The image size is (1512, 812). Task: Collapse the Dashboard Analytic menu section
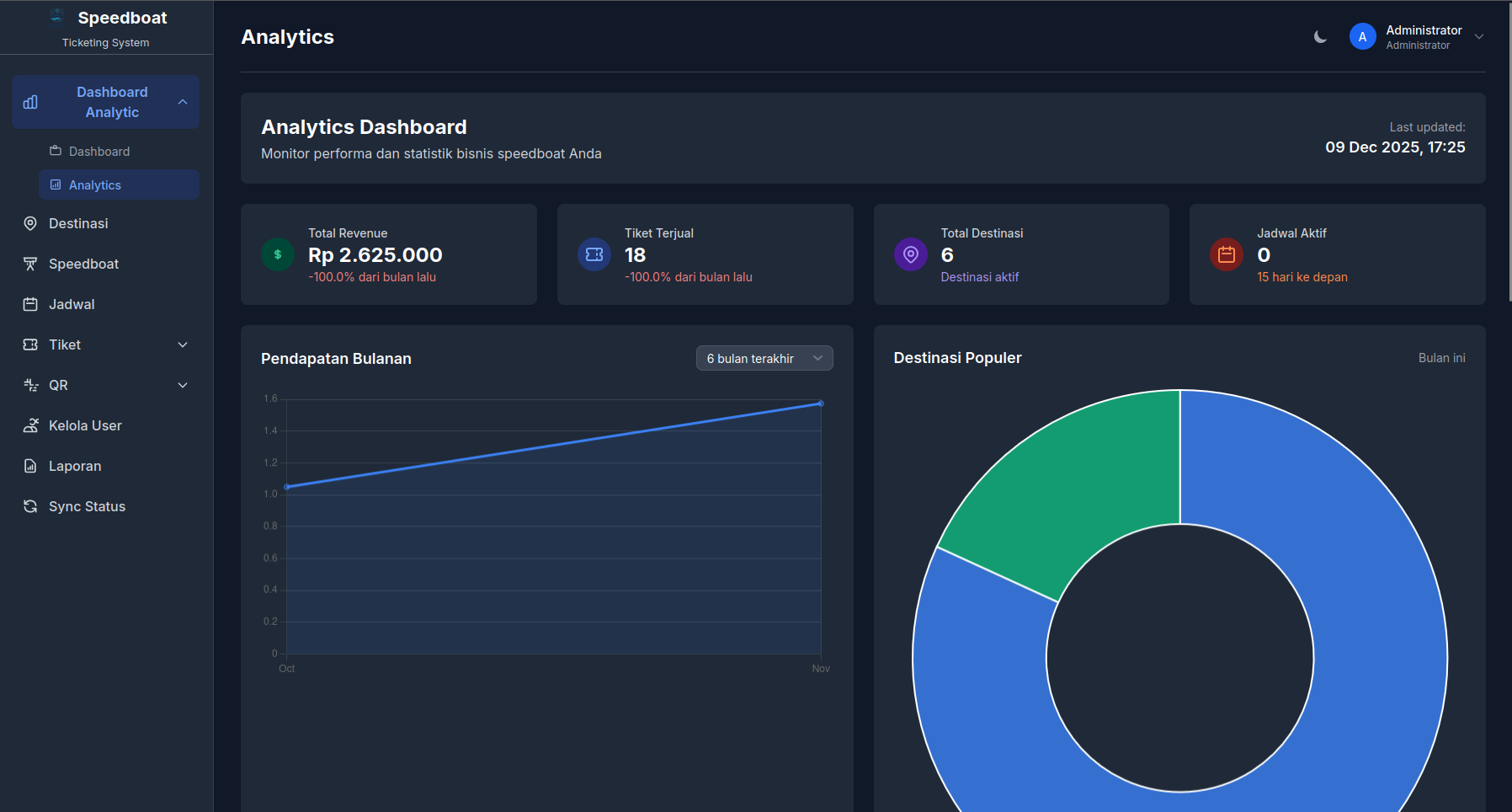[183, 102]
